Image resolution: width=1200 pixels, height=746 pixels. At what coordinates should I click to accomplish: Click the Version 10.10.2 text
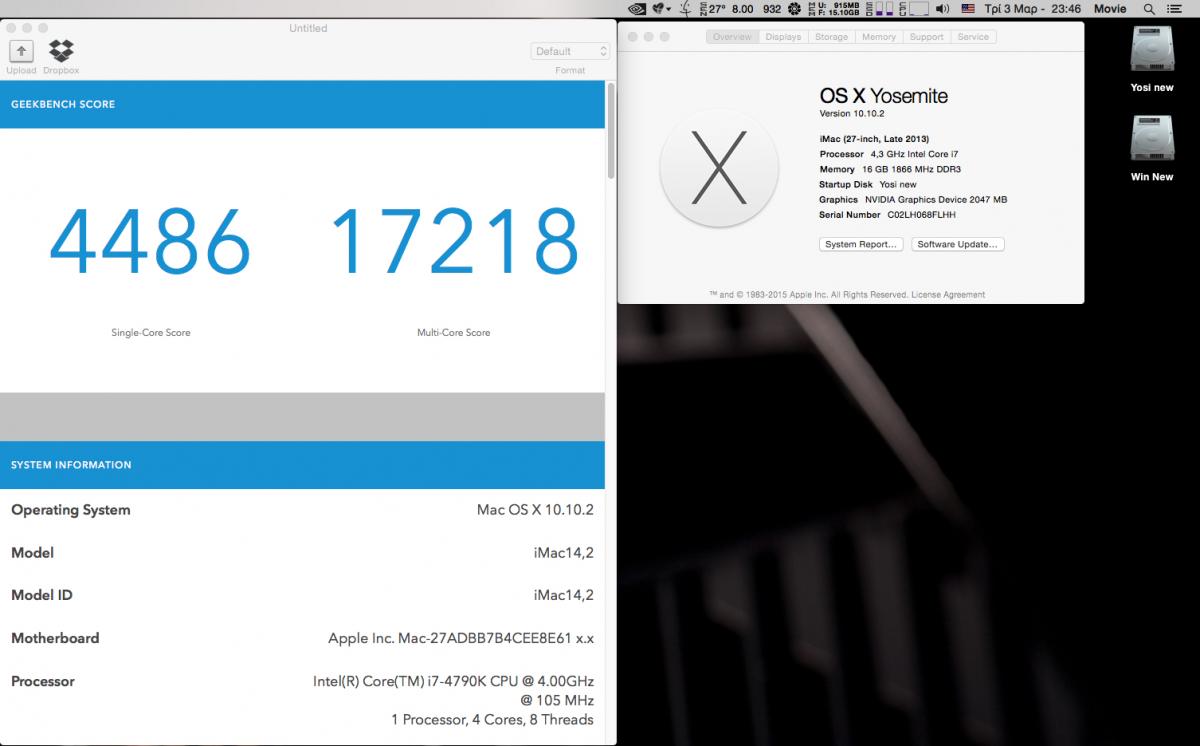click(x=852, y=113)
